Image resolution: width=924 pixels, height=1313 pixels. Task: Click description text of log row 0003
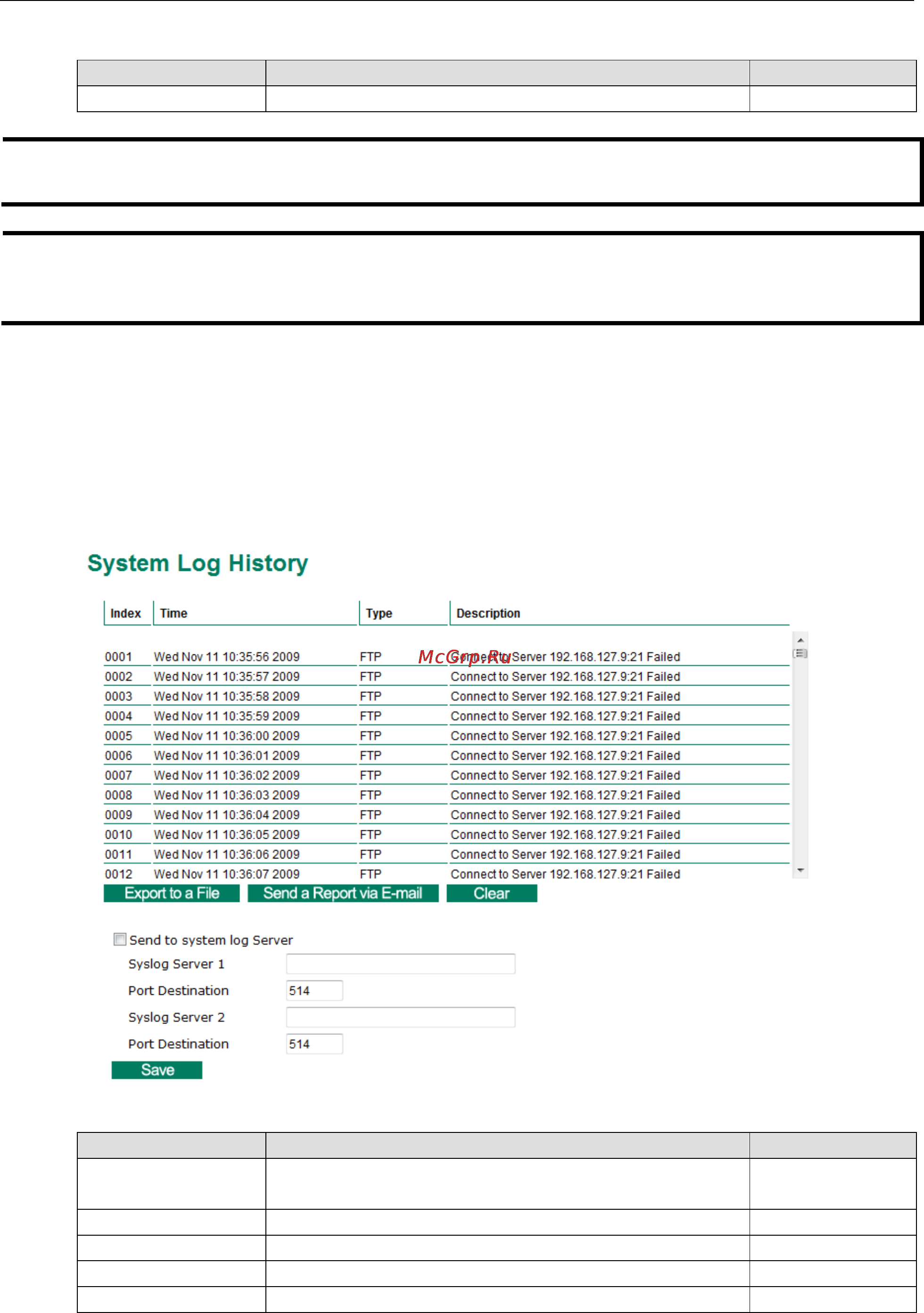pos(566,696)
